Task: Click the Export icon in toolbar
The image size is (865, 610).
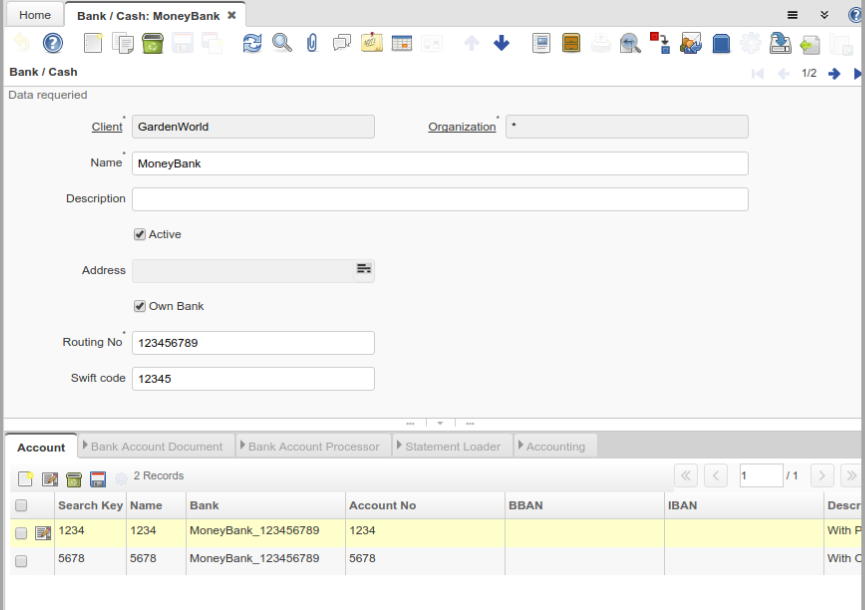Action: (x=780, y=43)
